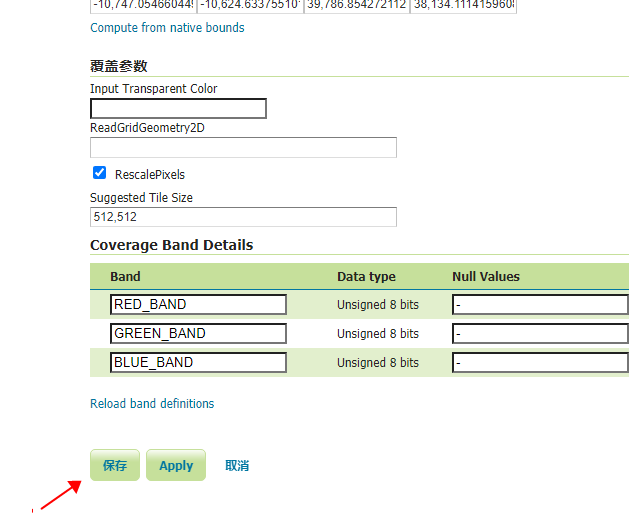
Task: Click the ReadGridGeometry2D label
Action: [147, 128]
